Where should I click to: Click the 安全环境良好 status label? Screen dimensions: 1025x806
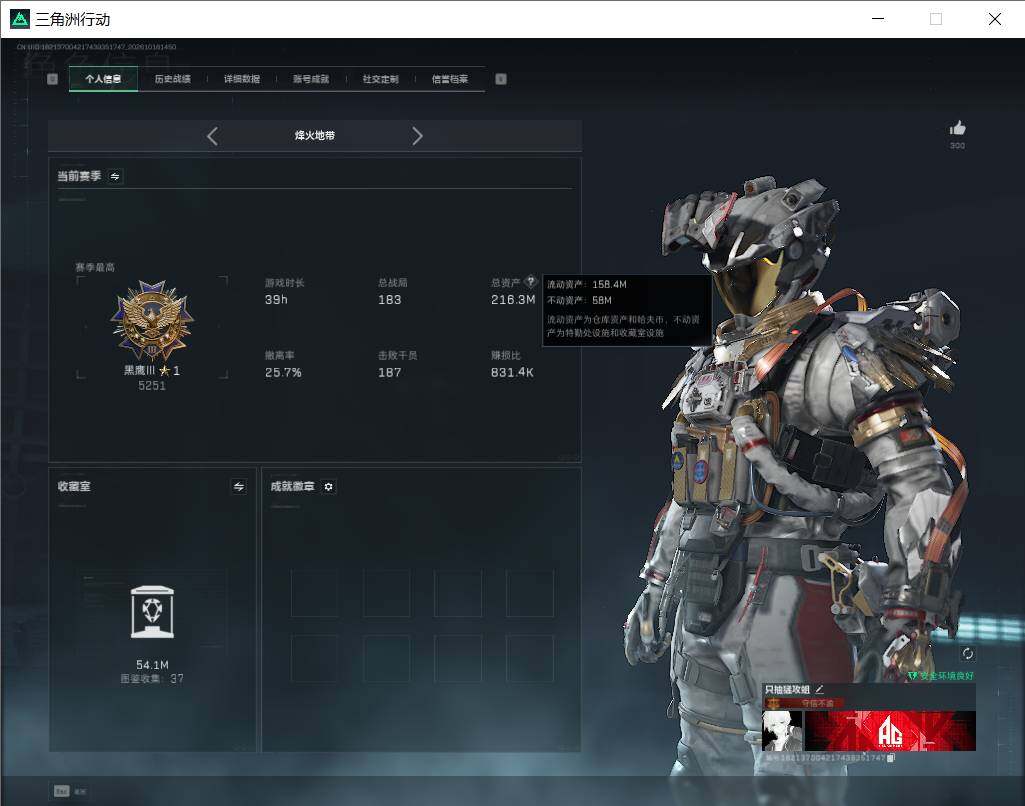[x=941, y=676]
